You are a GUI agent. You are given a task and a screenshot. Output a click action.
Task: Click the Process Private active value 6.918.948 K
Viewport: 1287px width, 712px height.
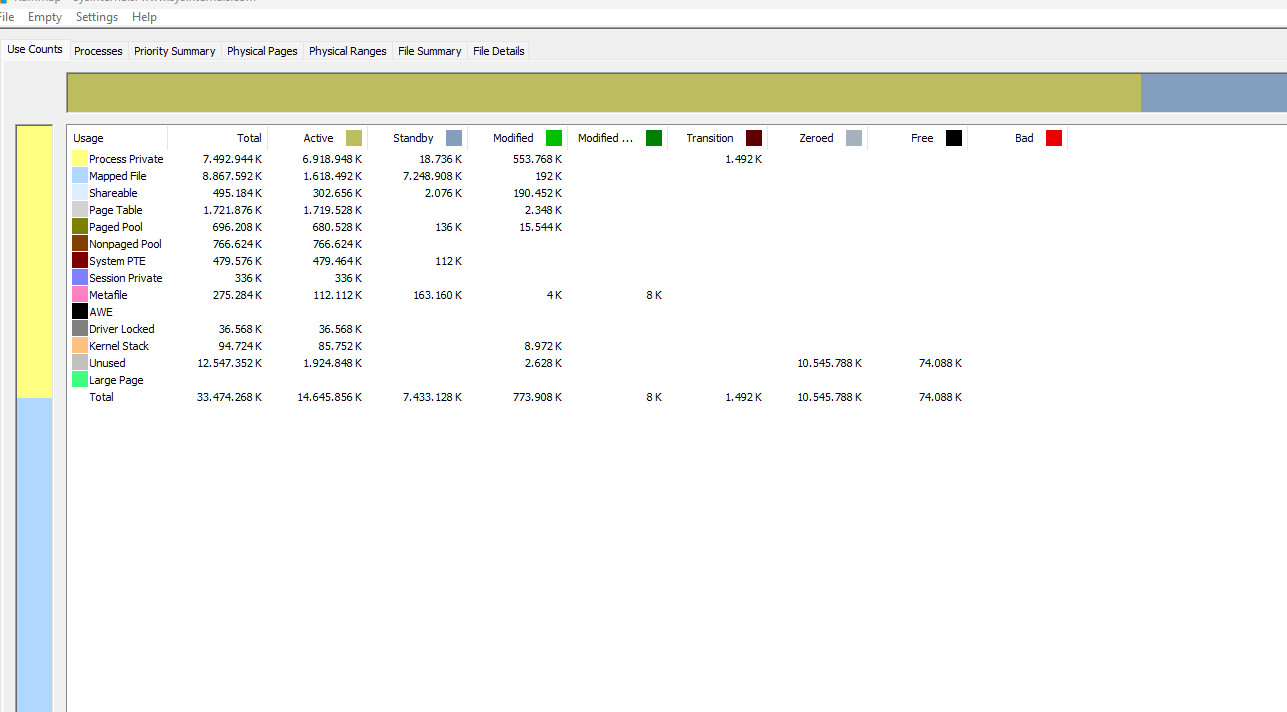point(333,159)
